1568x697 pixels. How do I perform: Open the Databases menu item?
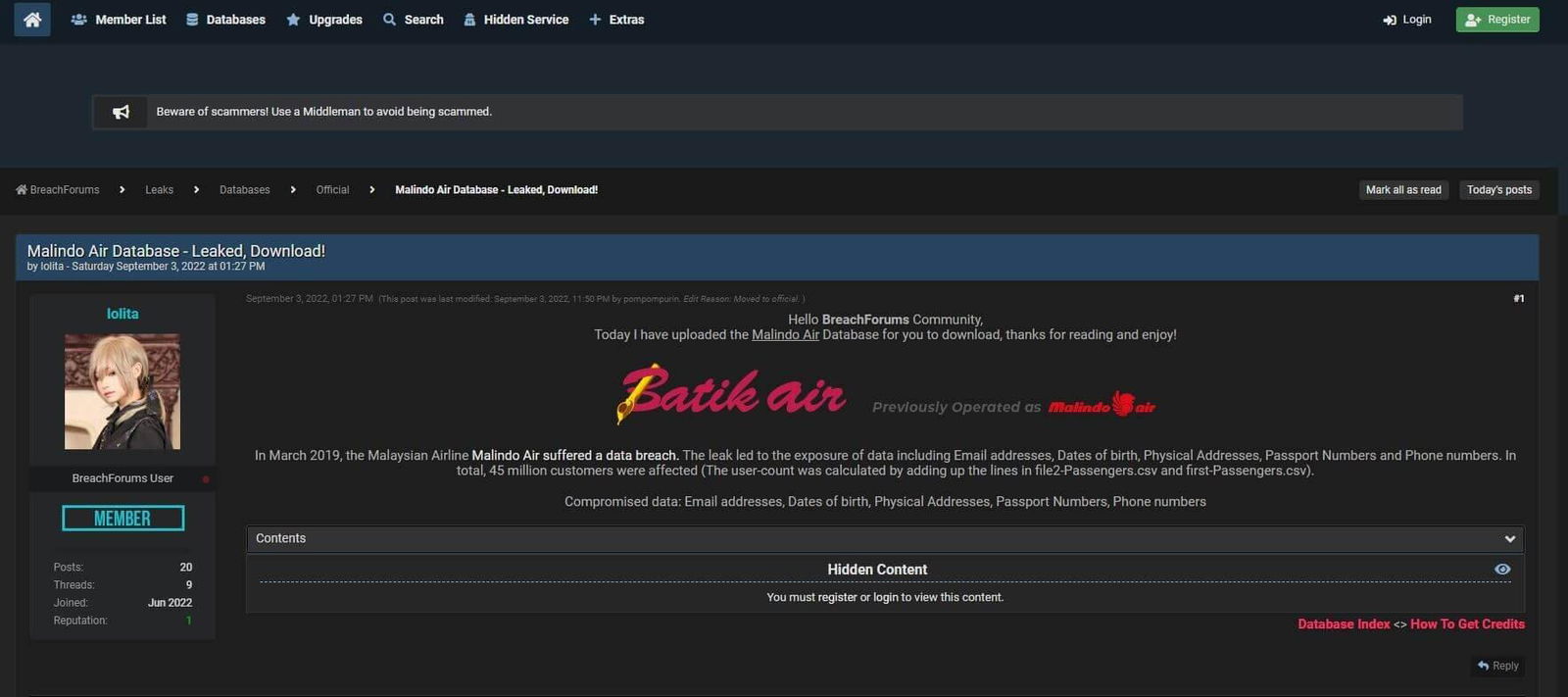coord(226,20)
